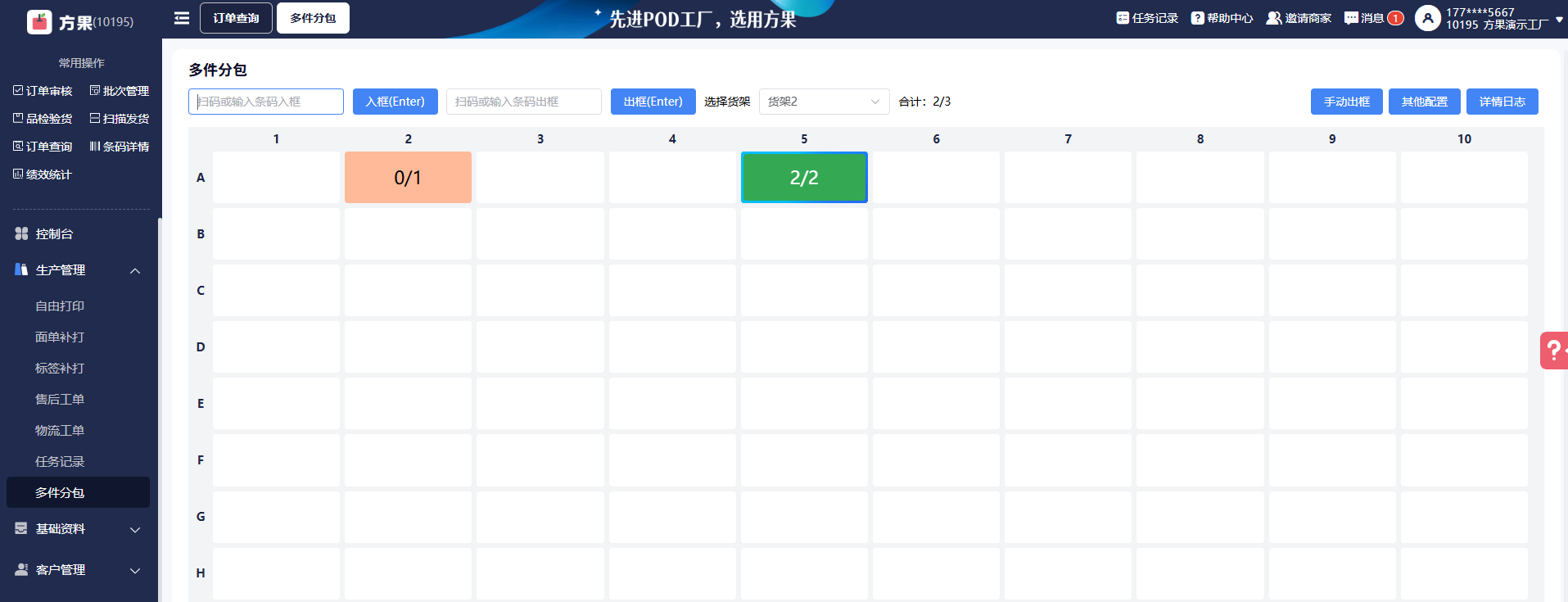Click the 生产管理 book icon
The image size is (1568, 602).
tap(21, 269)
